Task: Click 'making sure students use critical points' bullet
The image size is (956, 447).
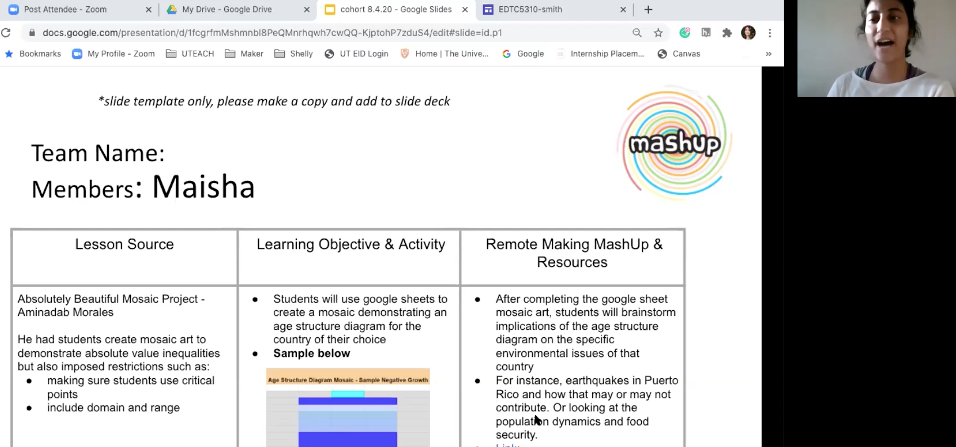Action: pos(130,387)
